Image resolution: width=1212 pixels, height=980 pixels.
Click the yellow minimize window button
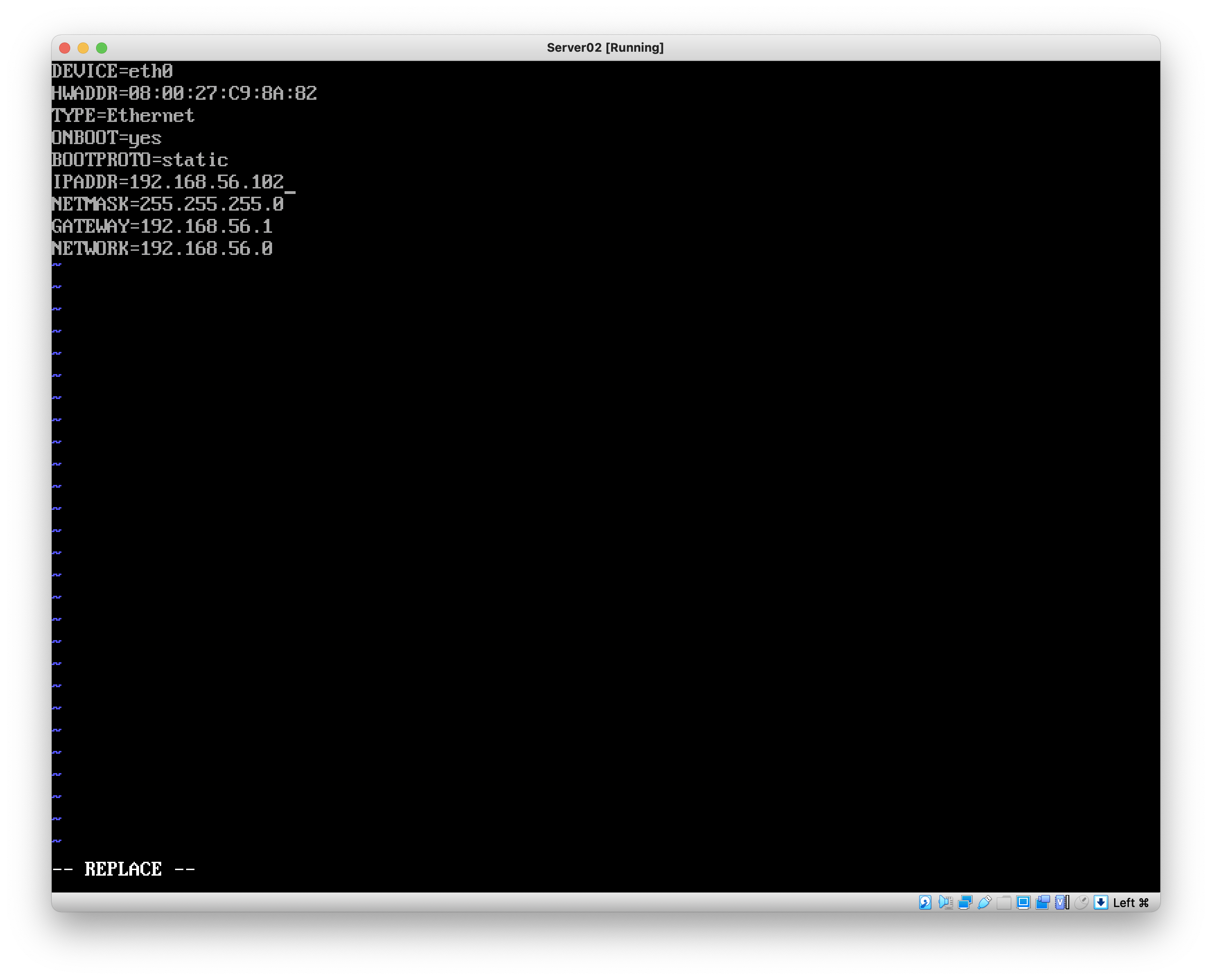[83, 48]
